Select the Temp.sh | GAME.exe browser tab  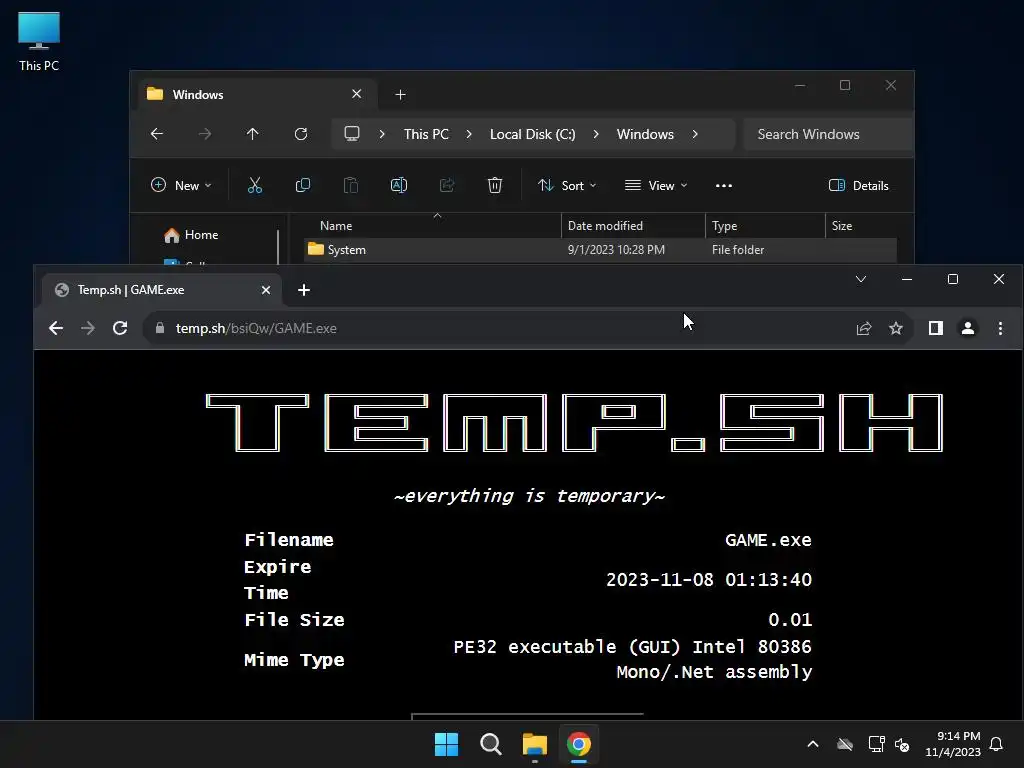coord(162,290)
